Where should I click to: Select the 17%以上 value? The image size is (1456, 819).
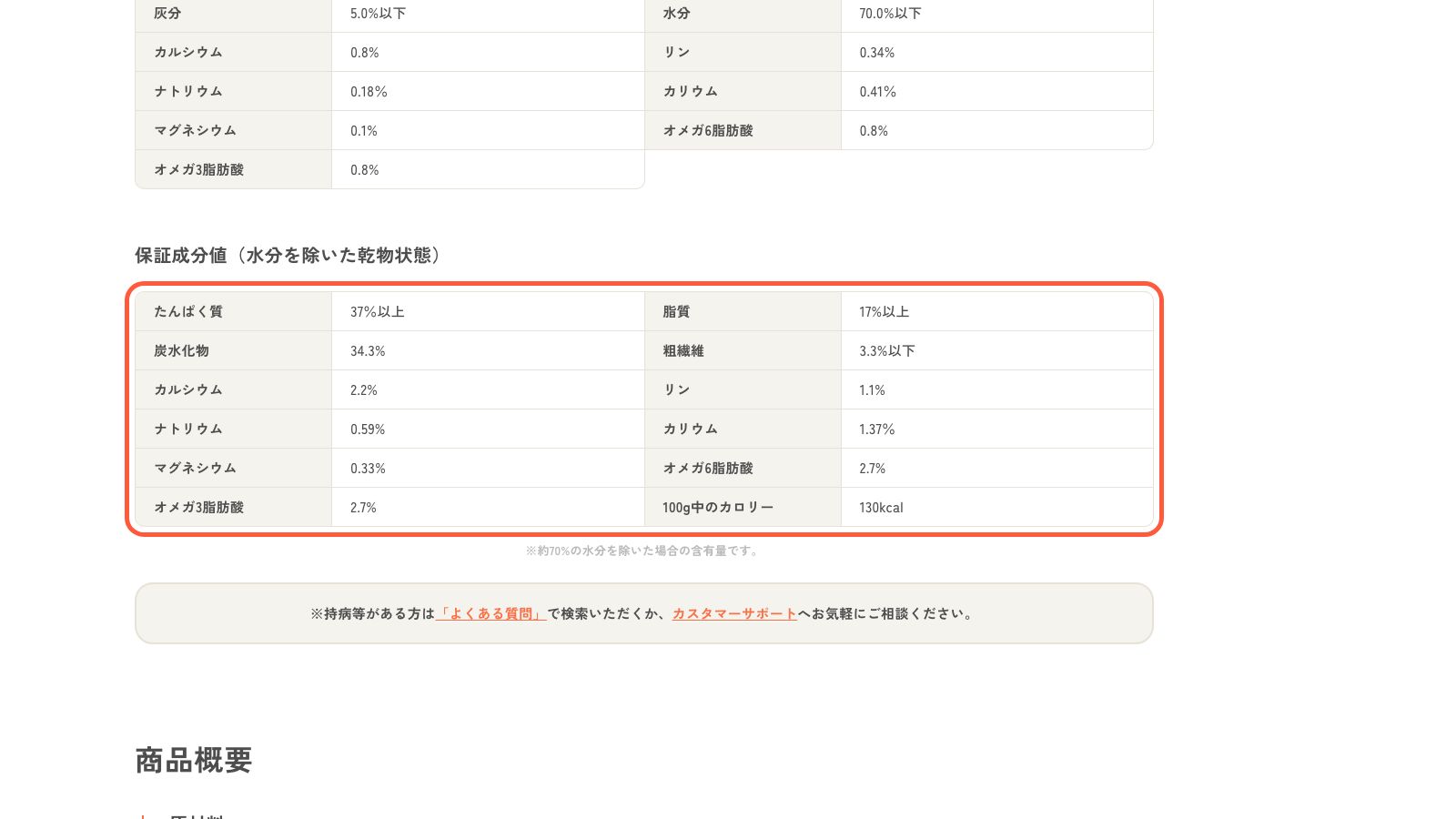(884, 311)
